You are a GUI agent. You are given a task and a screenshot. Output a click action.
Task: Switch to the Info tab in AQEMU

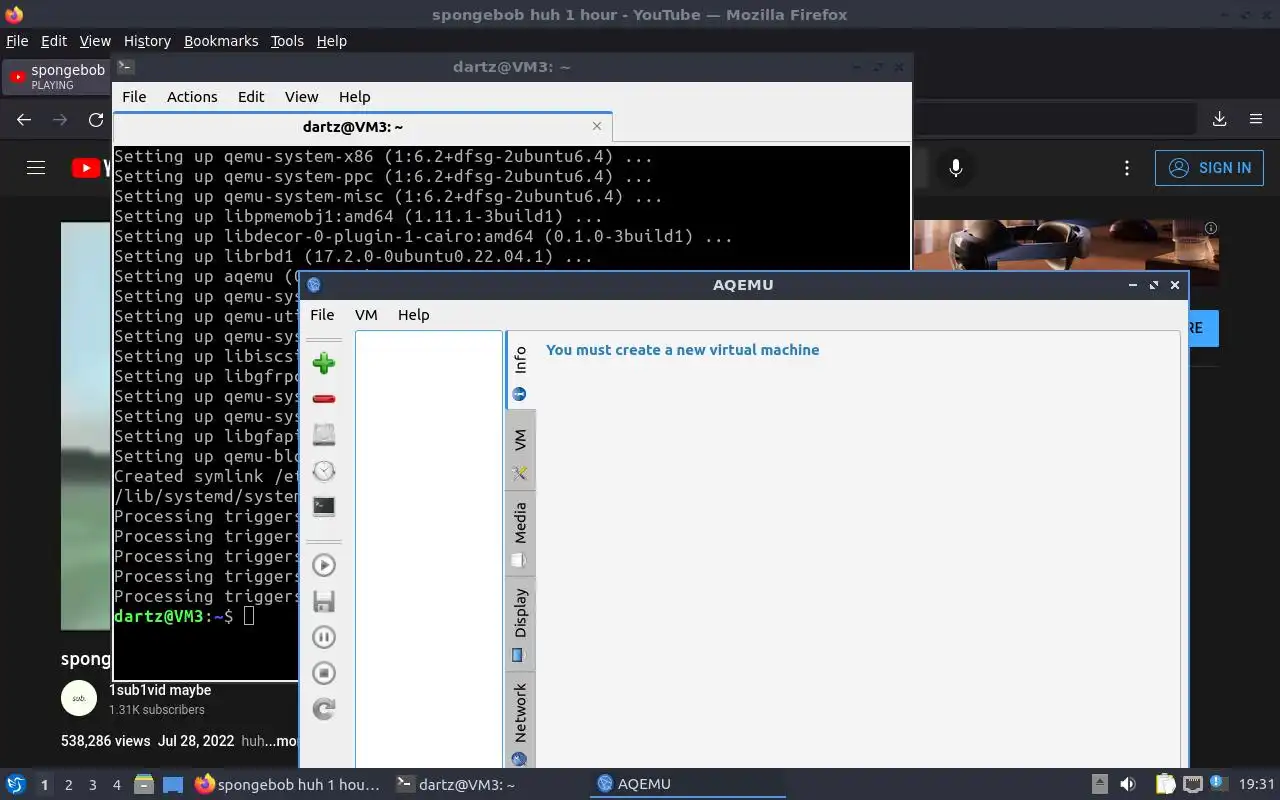point(520,371)
